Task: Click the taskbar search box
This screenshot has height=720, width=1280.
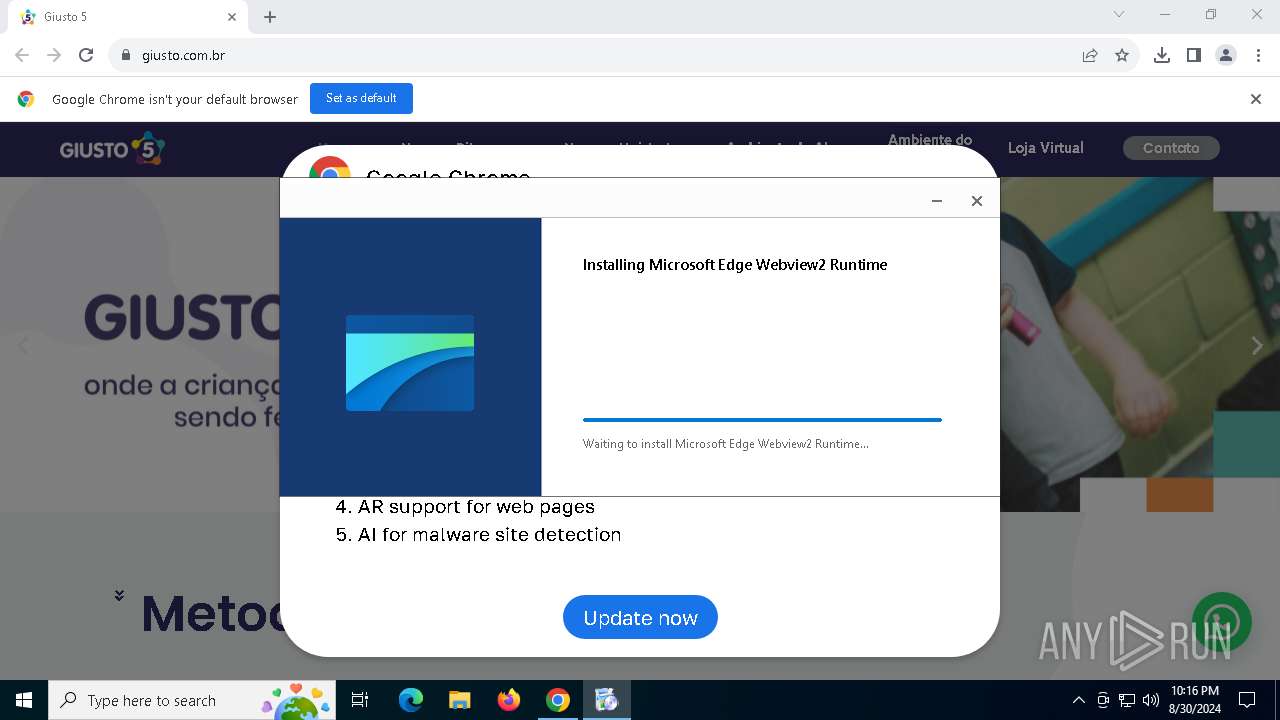Action: pos(192,700)
